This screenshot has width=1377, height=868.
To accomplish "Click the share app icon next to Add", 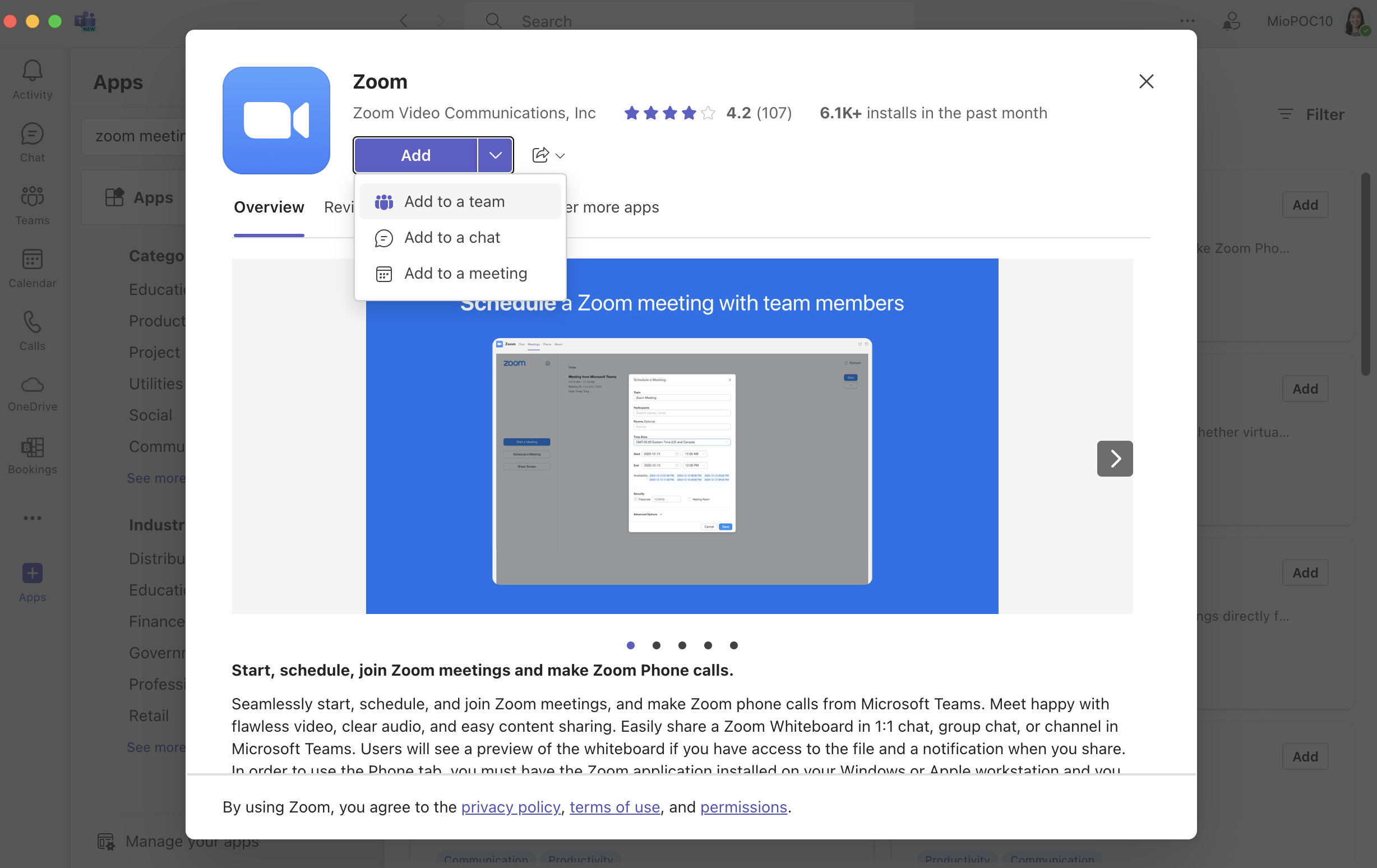I will point(540,155).
